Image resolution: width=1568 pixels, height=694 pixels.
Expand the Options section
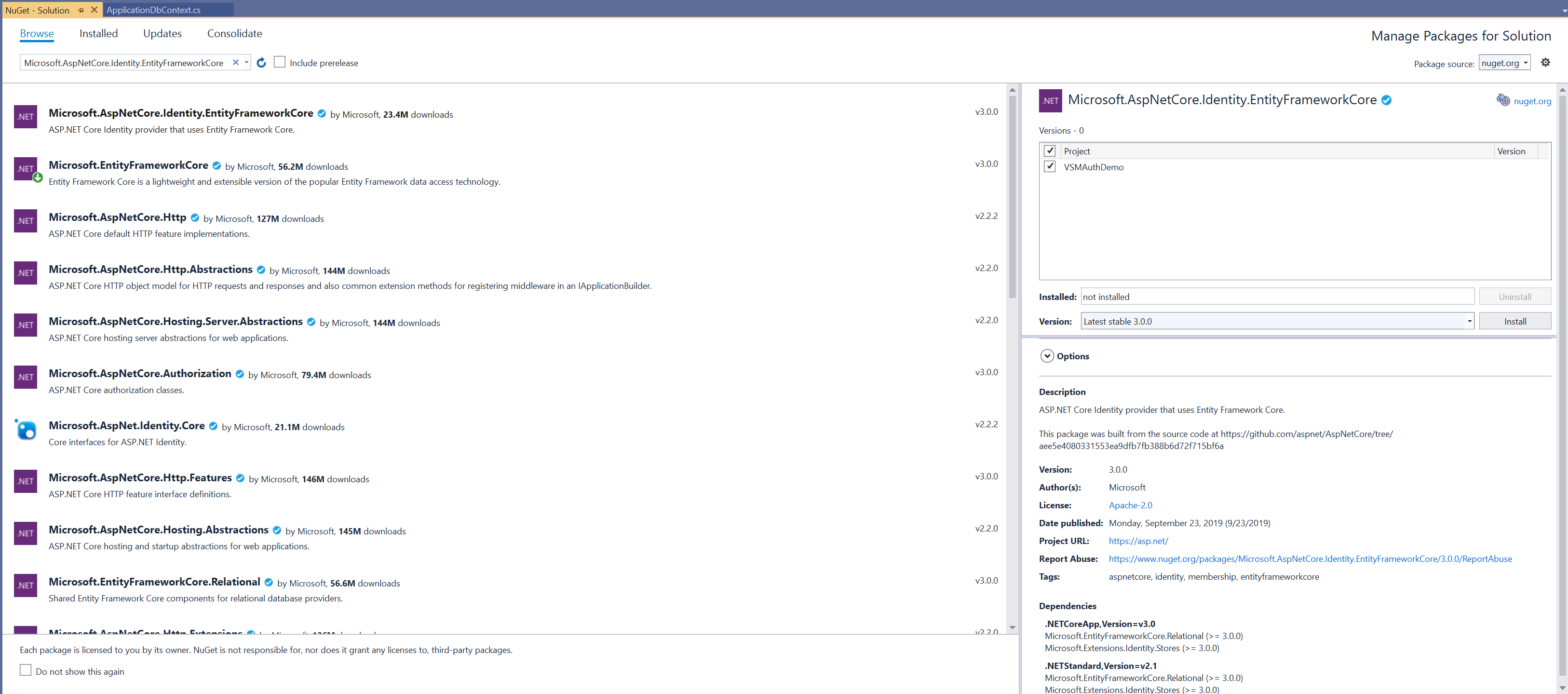click(x=1047, y=356)
